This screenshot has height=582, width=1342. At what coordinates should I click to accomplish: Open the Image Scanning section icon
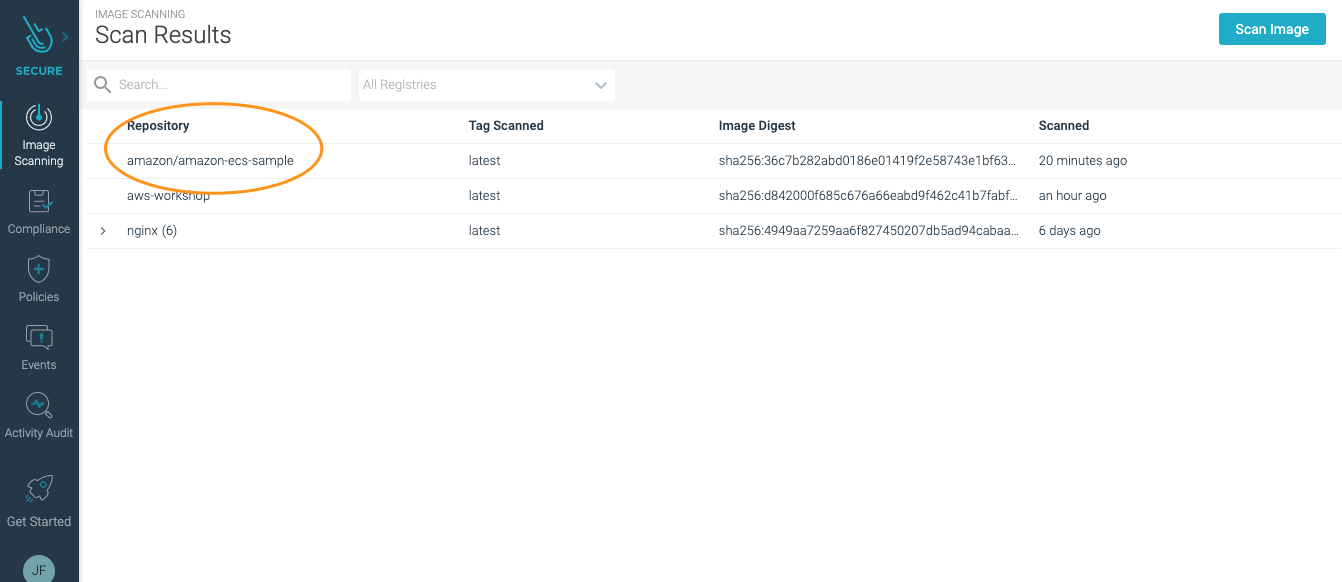pos(39,117)
